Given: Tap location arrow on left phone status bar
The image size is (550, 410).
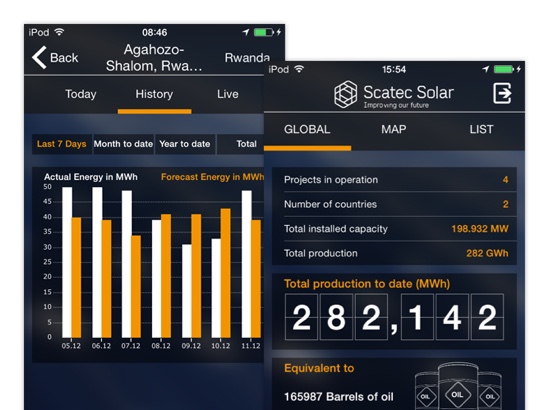Looking at the screenshot, I should tap(246, 32).
